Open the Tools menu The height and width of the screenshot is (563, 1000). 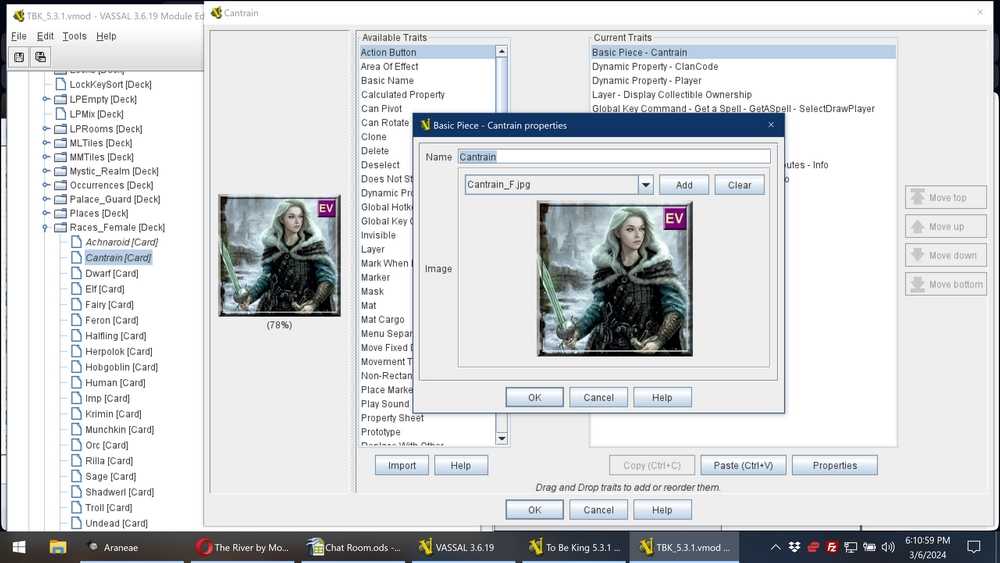[75, 36]
